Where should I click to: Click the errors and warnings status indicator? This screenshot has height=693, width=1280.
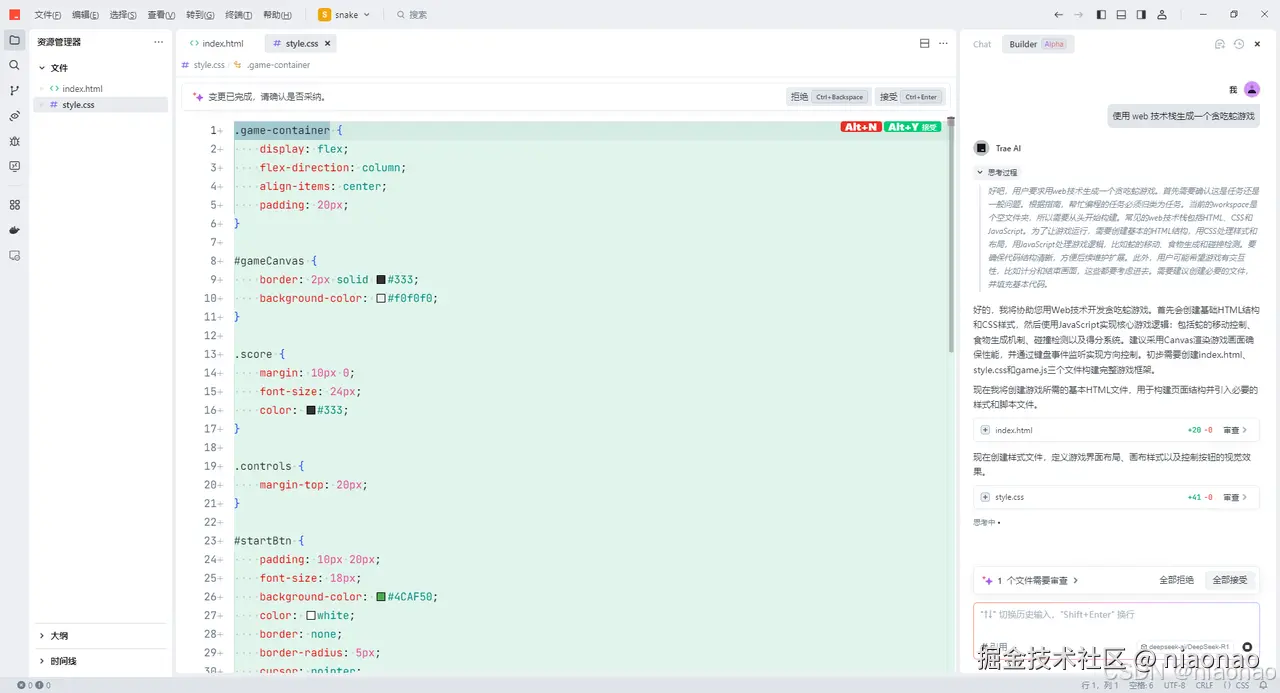[x=34, y=685]
